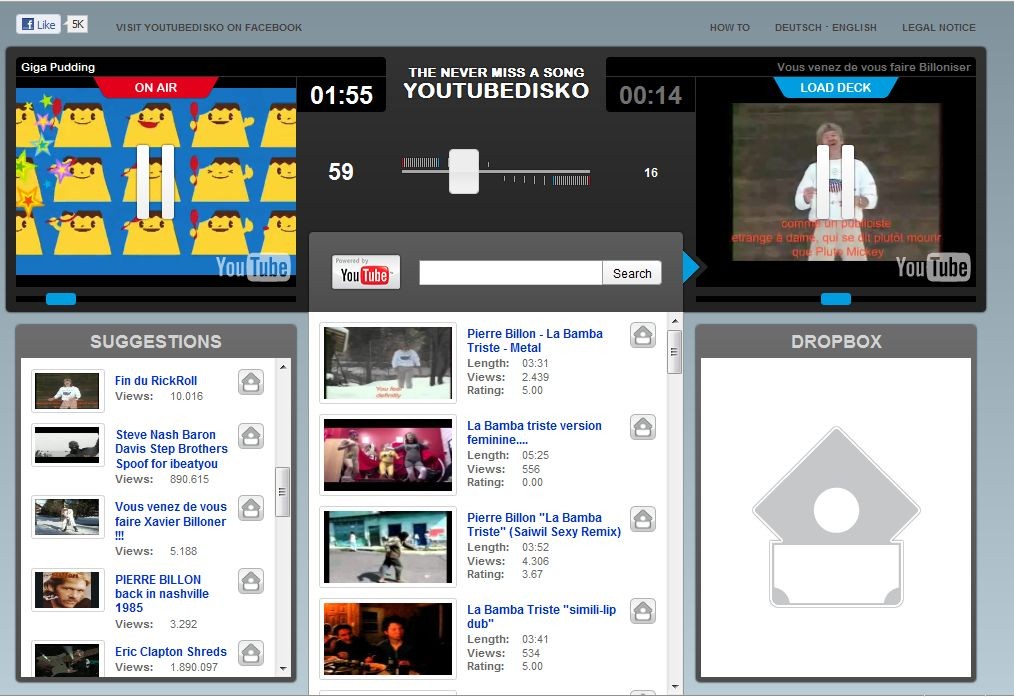This screenshot has height=697, width=1014.
Task: Click the right volume value 16
Action: pyautogui.click(x=651, y=173)
